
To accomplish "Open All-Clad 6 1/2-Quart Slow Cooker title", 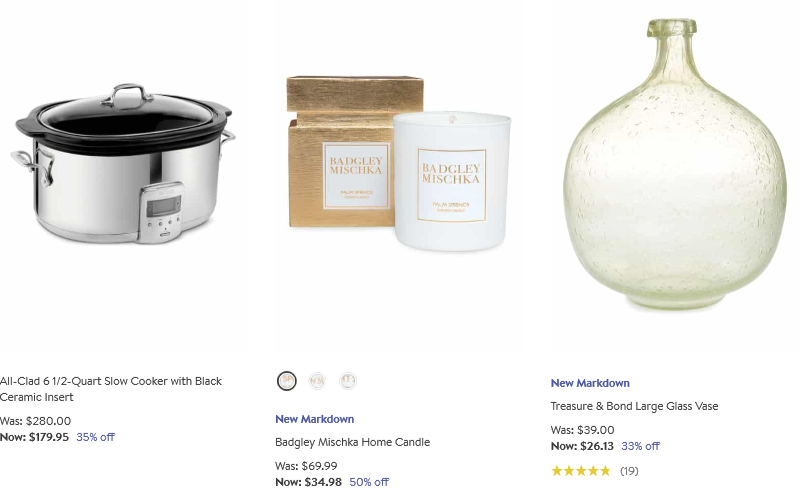I will 111,389.
